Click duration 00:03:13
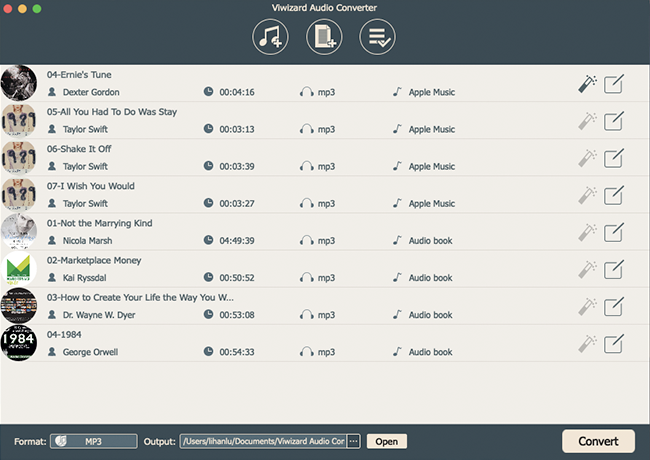The height and width of the screenshot is (460, 650). pos(237,129)
